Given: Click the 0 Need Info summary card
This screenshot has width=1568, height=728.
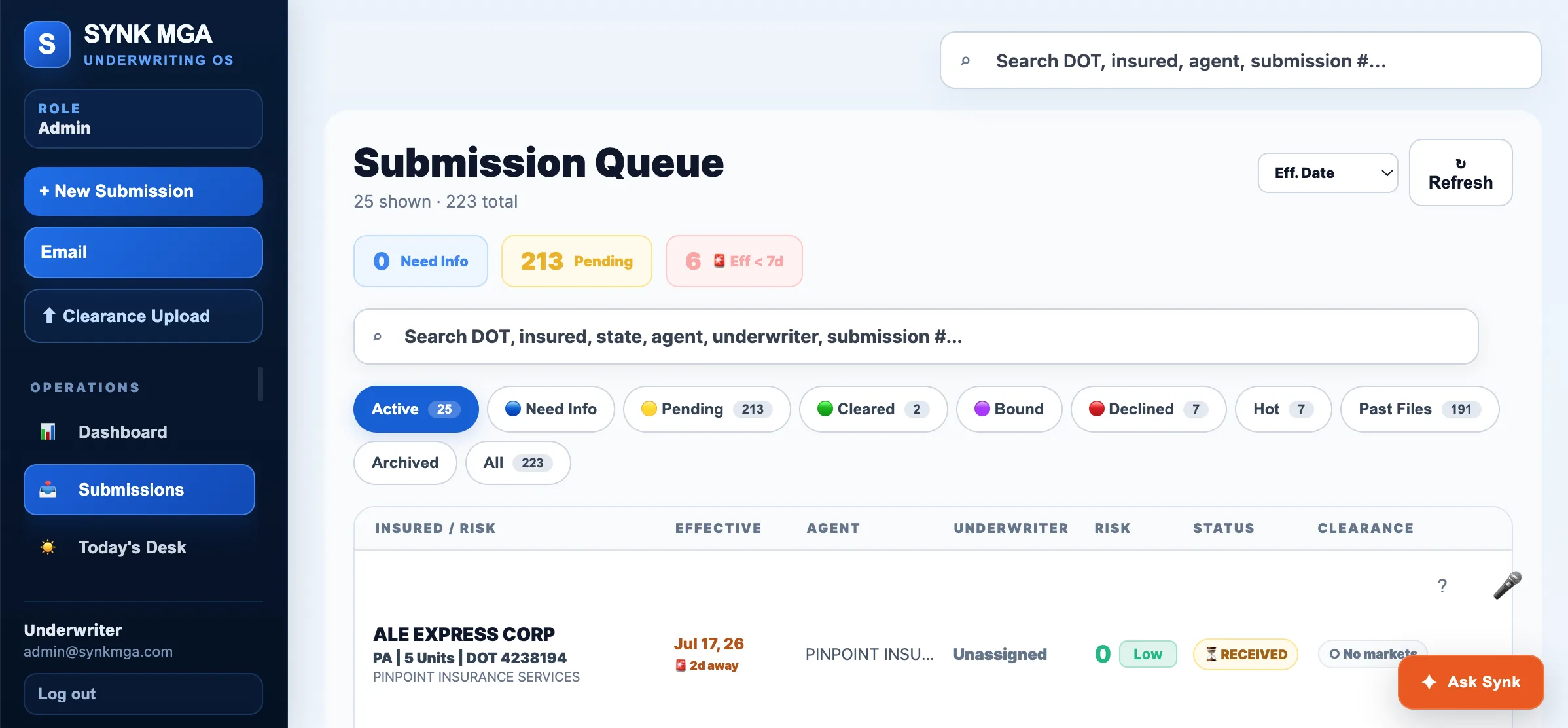Looking at the screenshot, I should [x=421, y=261].
